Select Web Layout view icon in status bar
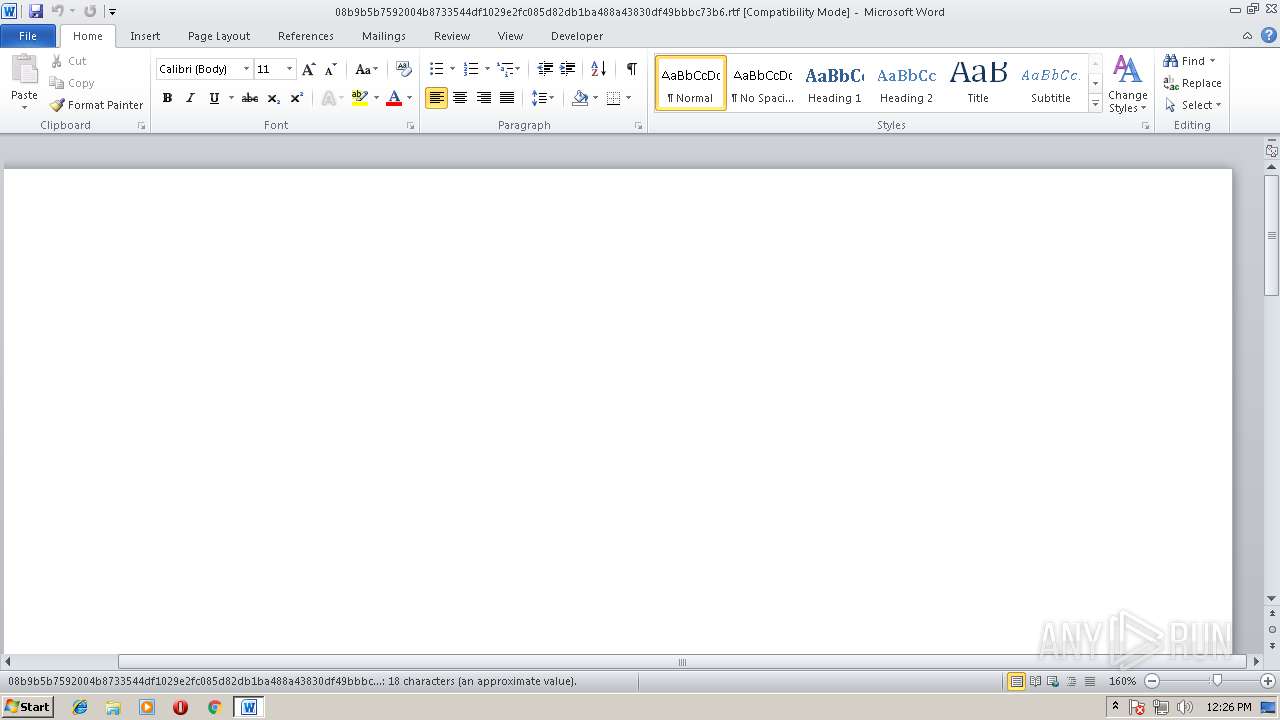The width and height of the screenshot is (1280, 720). pos(1053,681)
